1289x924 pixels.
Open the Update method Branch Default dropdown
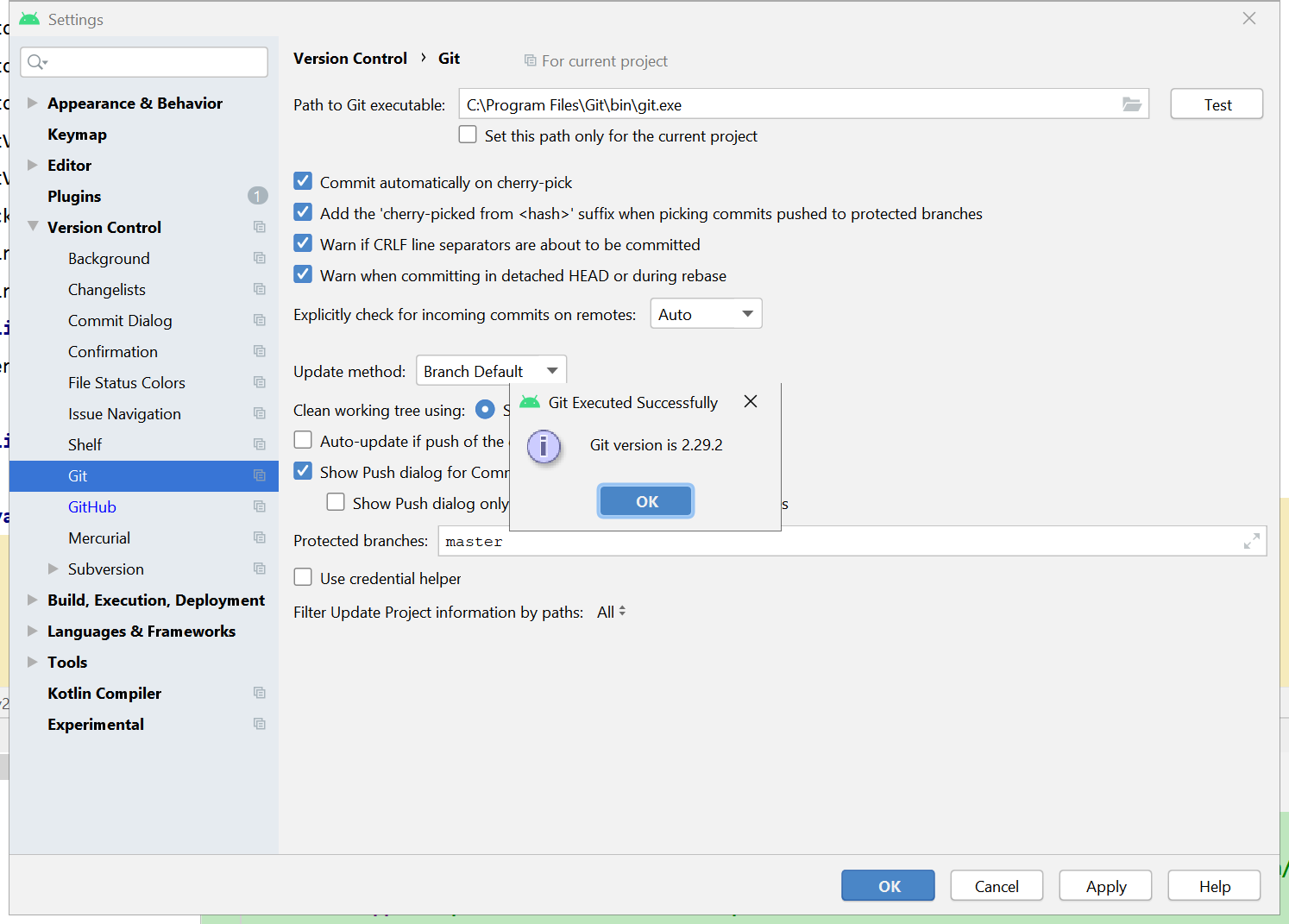491,371
